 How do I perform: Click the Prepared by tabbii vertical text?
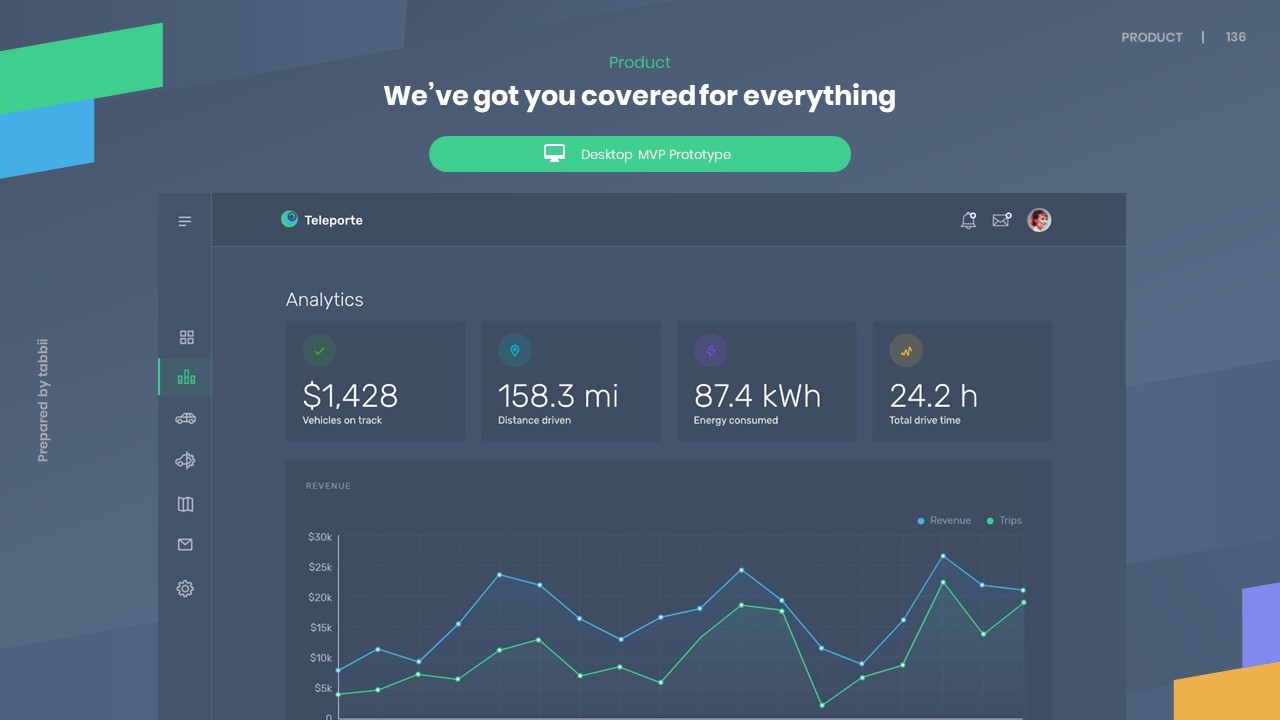pyautogui.click(x=43, y=400)
